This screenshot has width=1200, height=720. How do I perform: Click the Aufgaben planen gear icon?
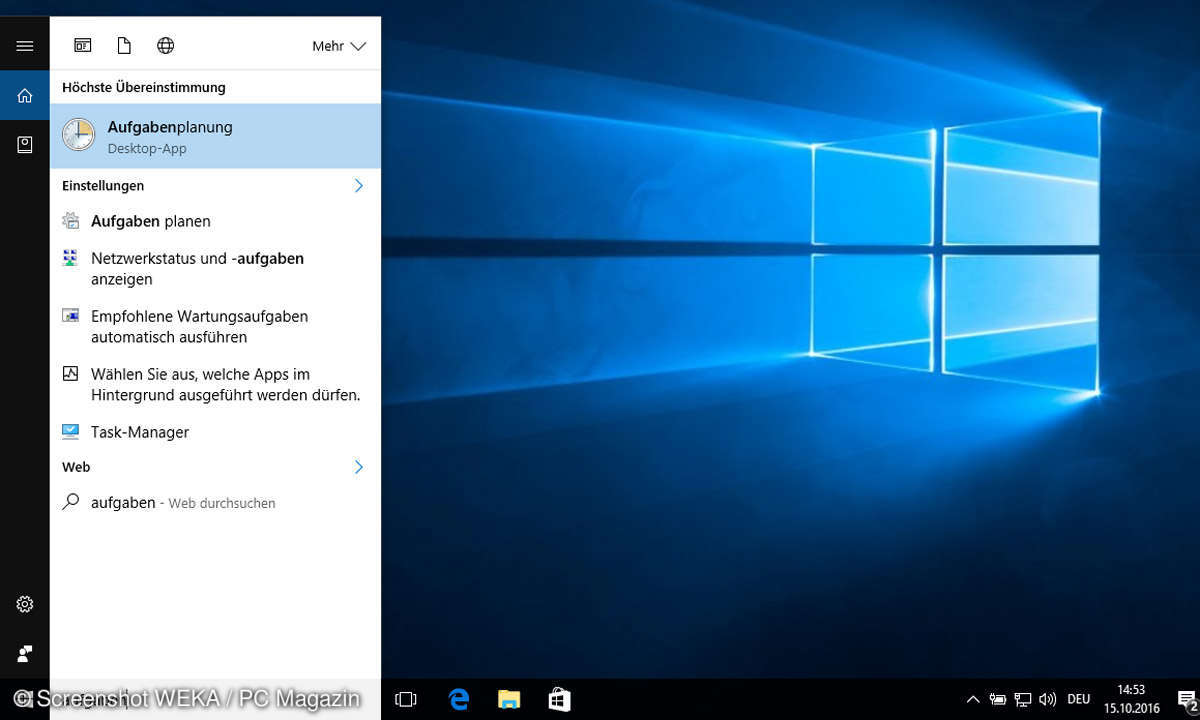coord(70,221)
